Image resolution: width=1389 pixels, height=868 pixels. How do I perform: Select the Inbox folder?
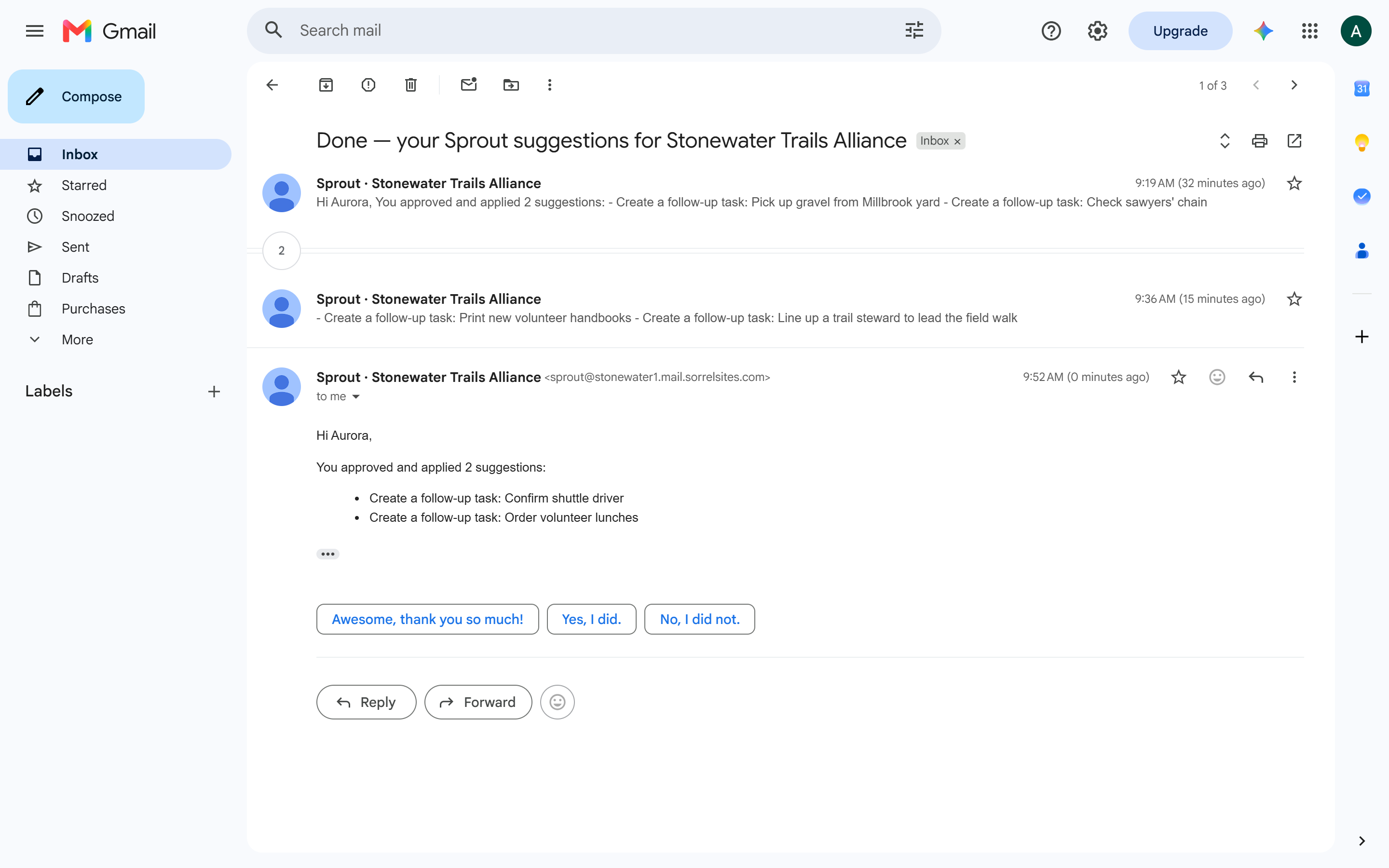coord(116,154)
